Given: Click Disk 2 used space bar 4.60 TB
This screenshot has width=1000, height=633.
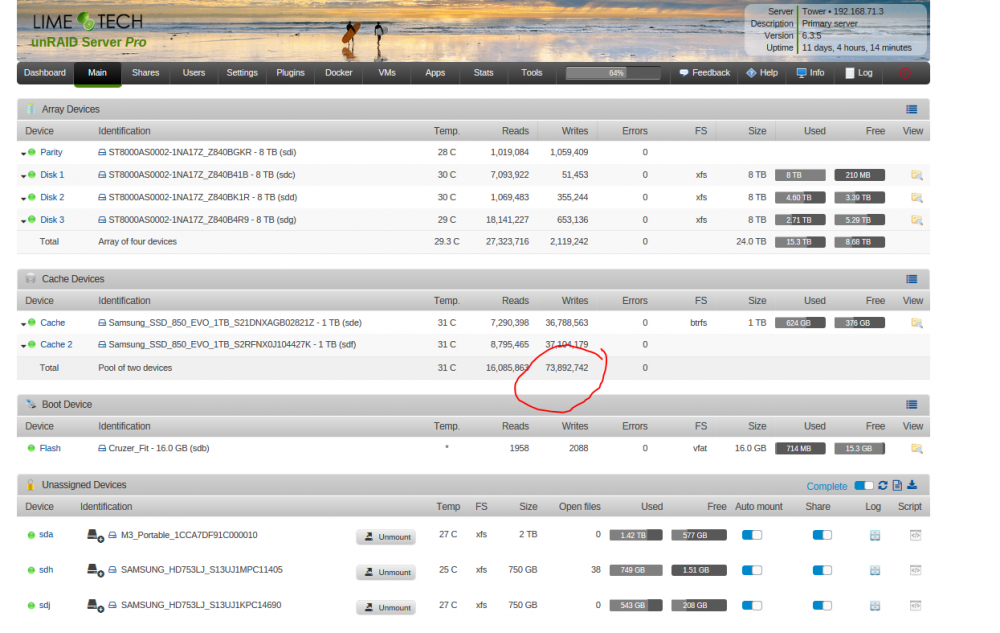Looking at the screenshot, I should point(800,198).
